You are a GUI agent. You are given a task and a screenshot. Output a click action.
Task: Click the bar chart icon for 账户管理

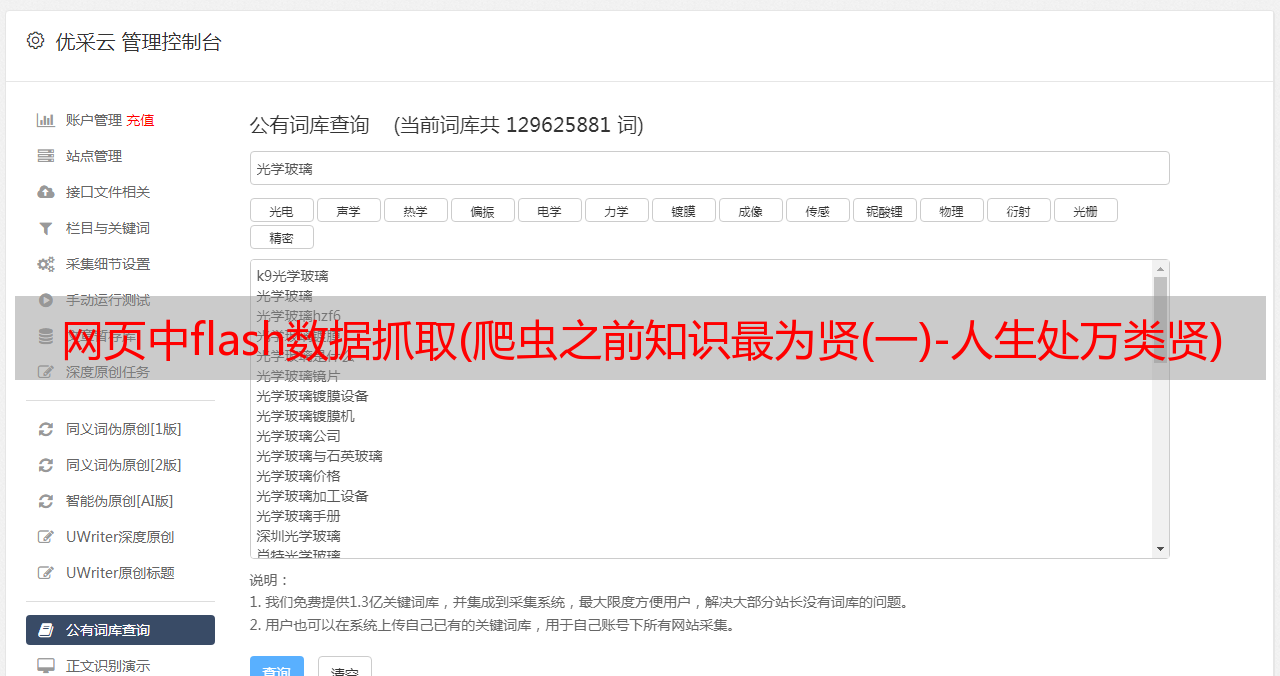pos(46,120)
